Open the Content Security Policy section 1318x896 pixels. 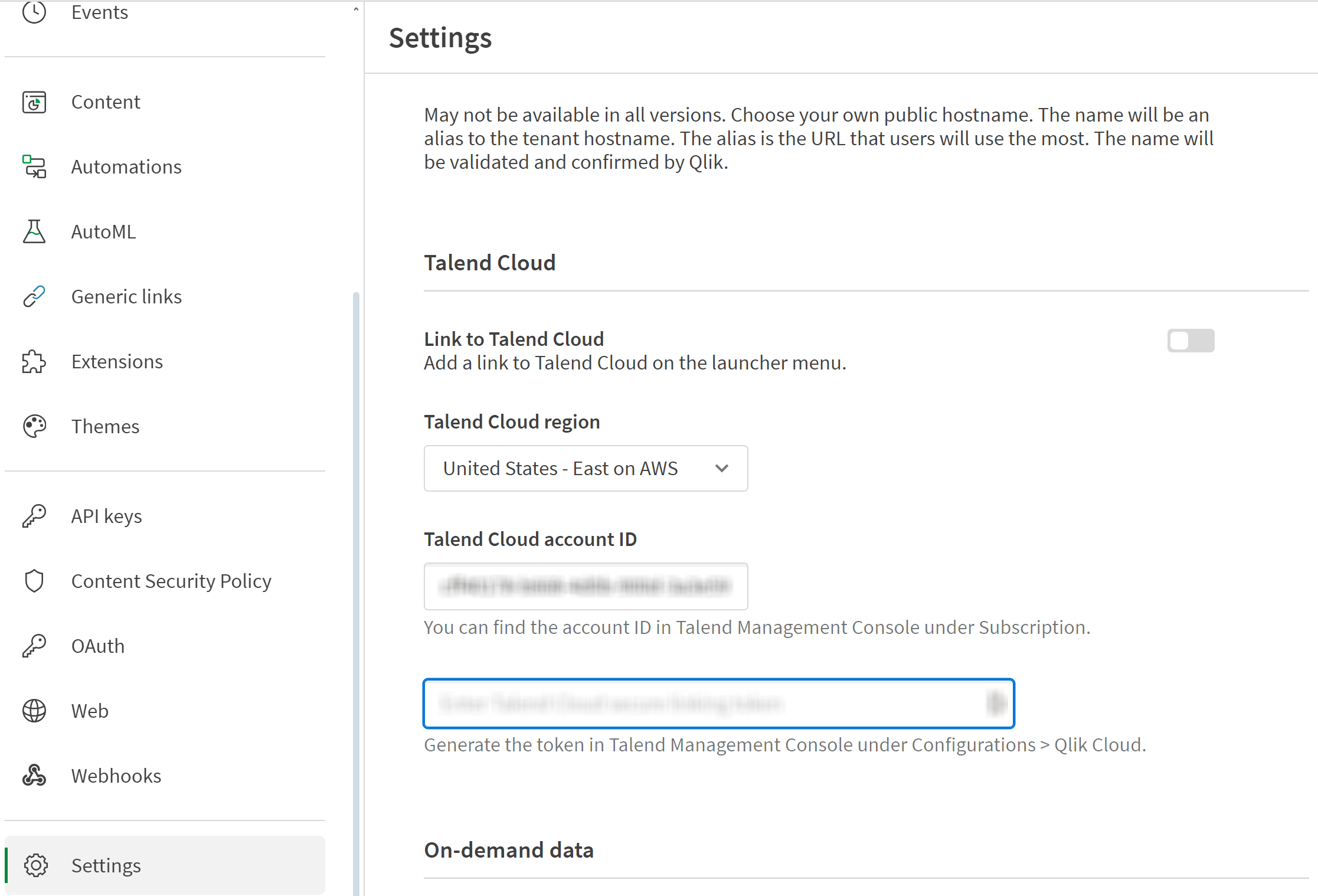[x=170, y=581]
